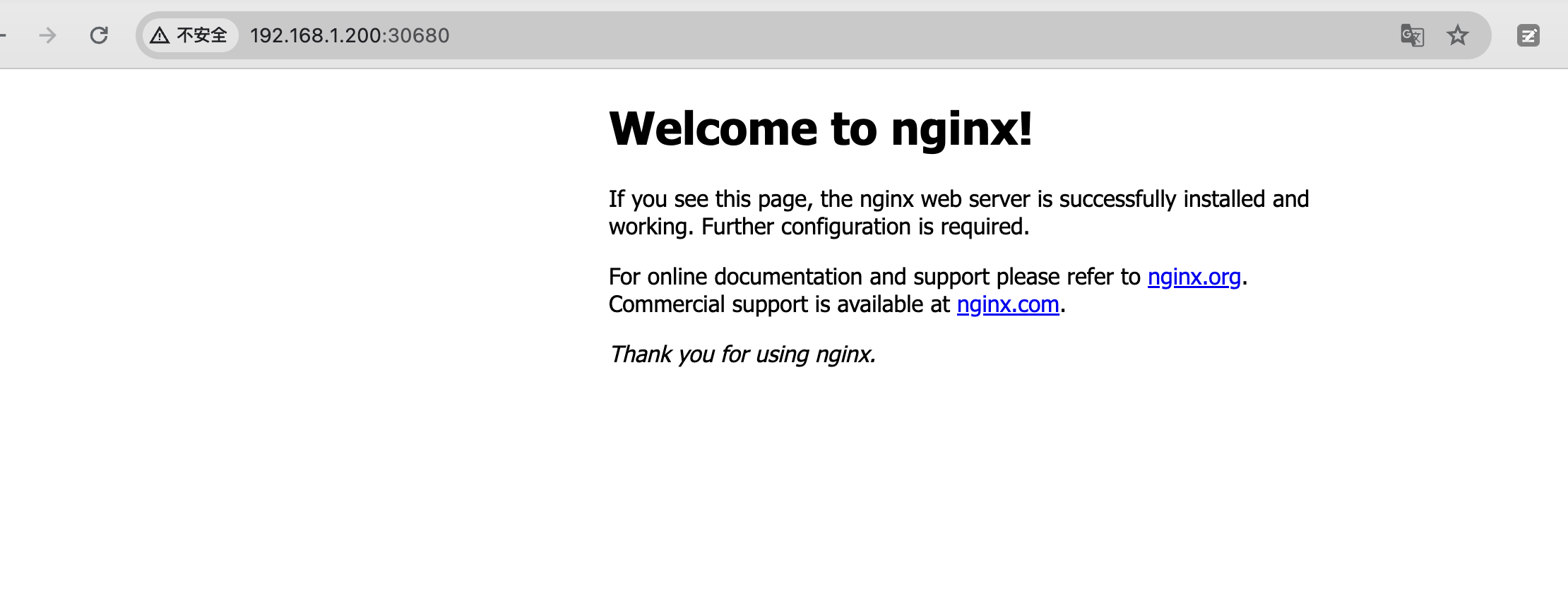Focus the address bar URL 192.168.1.200:30680
The image size is (1568, 603).
click(350, 35)
